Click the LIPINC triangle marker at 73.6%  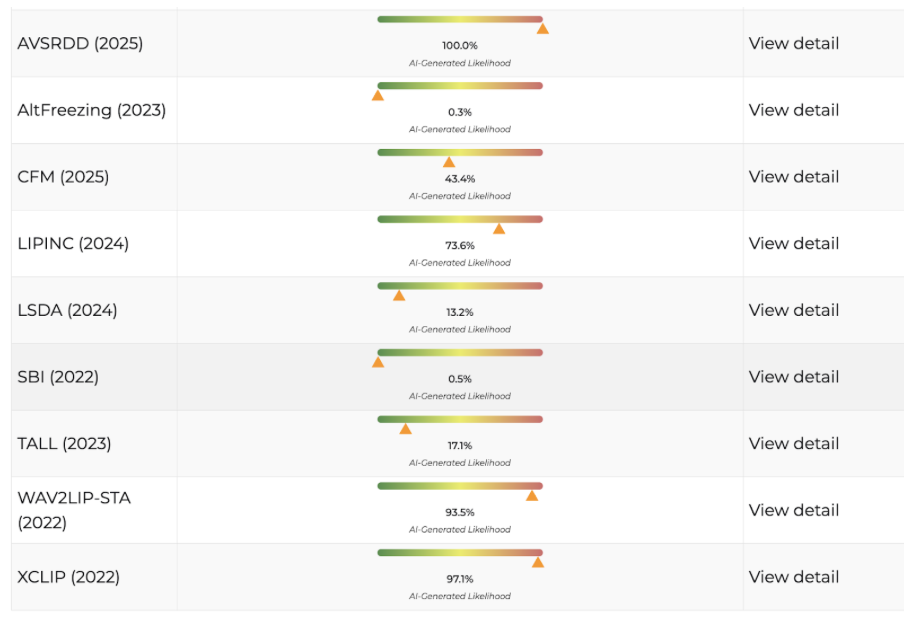click(499, 229)
